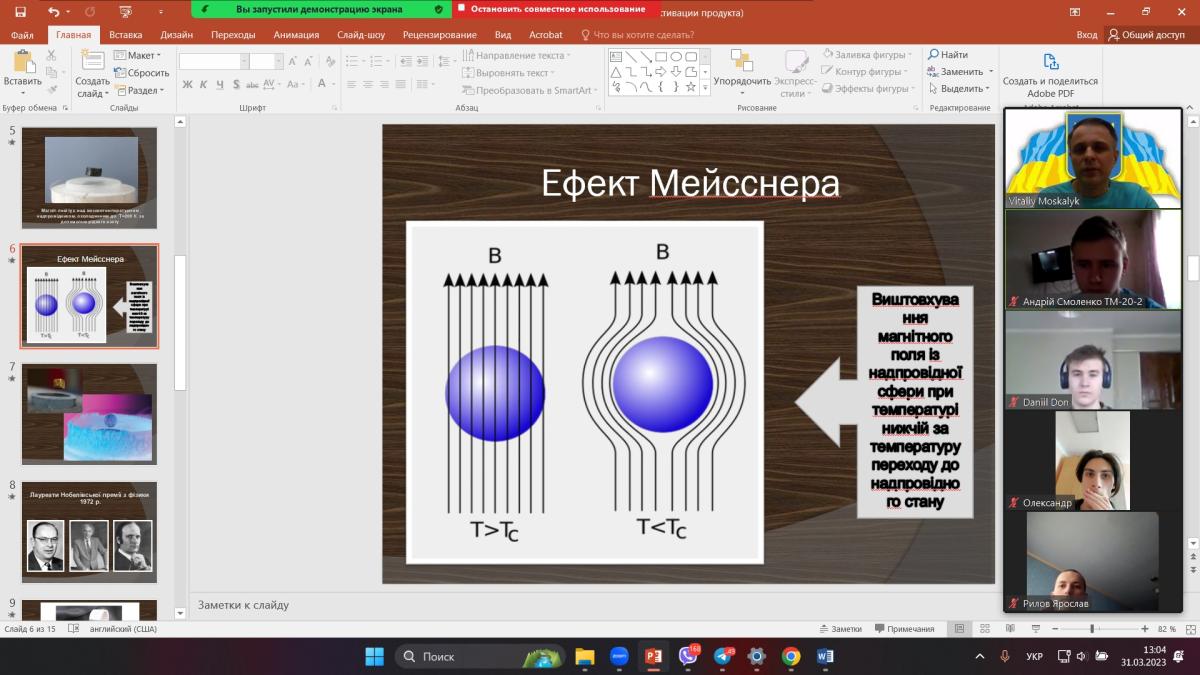Click Остановить совместное использование button
This screenshot has width=1200, height=675.
point(551,9)
